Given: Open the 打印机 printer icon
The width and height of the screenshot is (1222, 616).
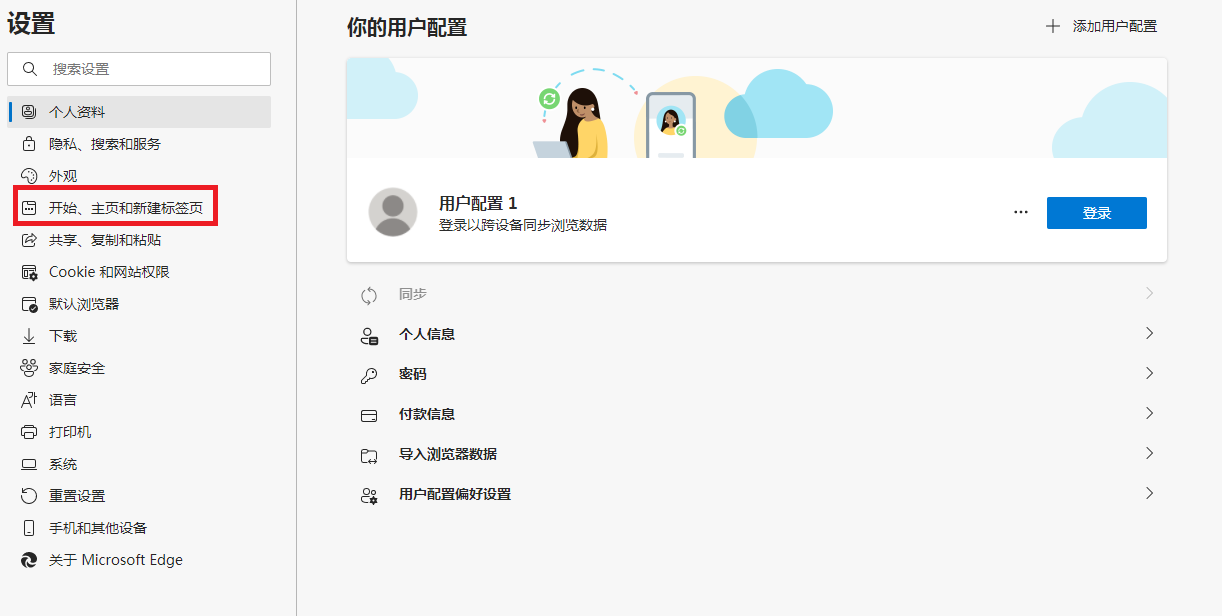Looking at the screenshot, I should 28,431.
